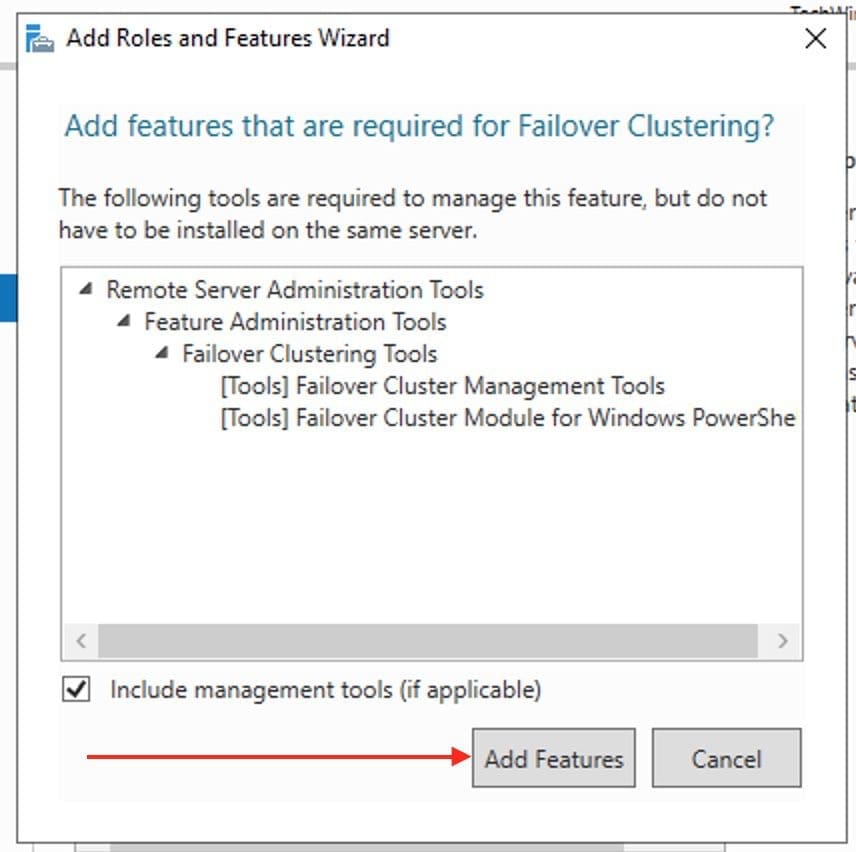This screenshot has width=856, height=852.
Task: Select Failover Cluster Management Tools item
Action: pyautogui.click(x=442, y=386)
